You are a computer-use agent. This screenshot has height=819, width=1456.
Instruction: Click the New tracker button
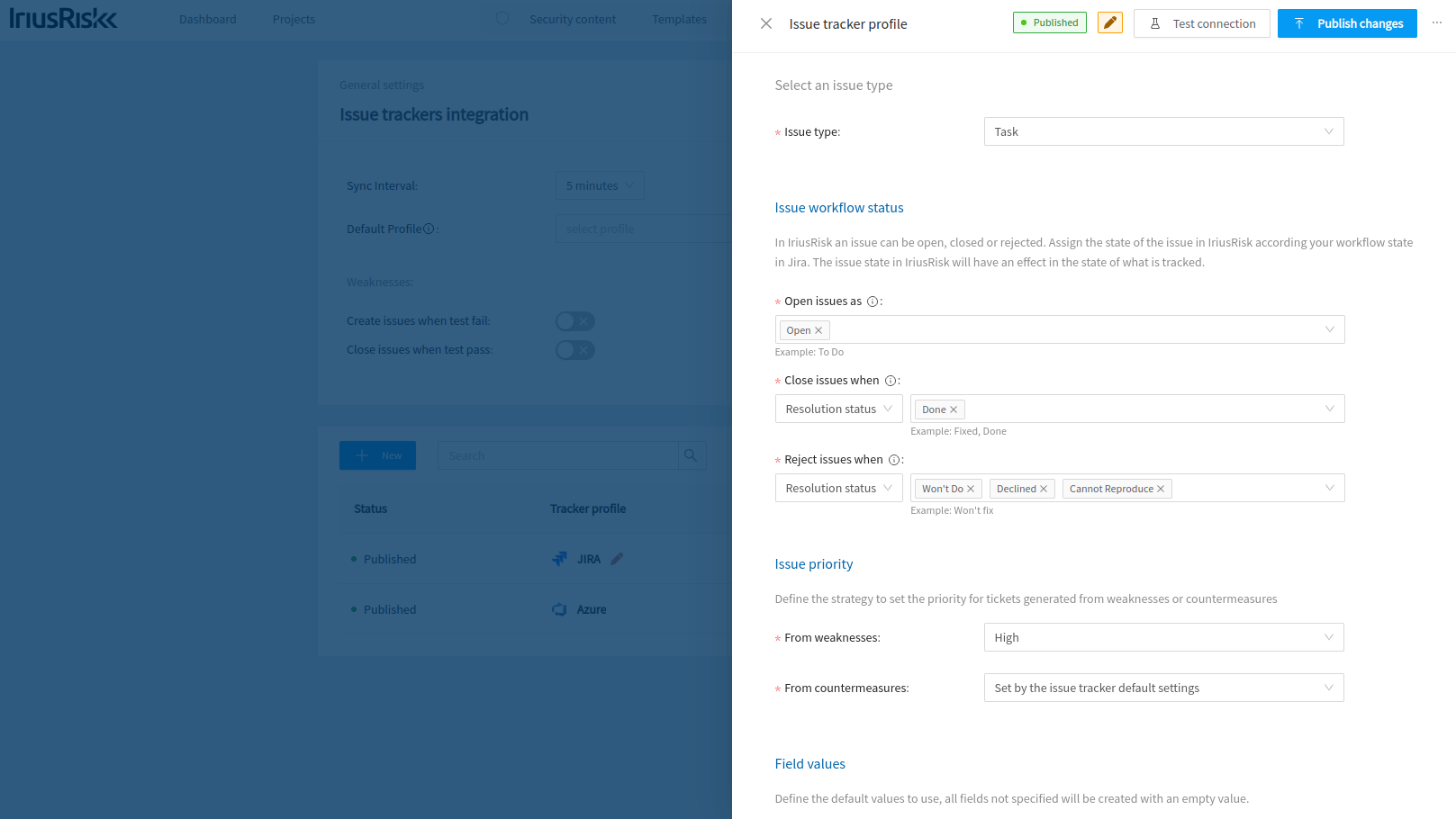pyautogui.click(x=377, y=455)
